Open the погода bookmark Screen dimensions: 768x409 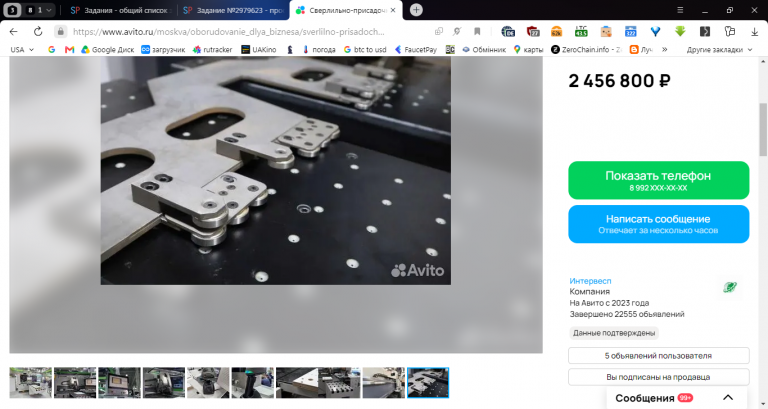319,49
